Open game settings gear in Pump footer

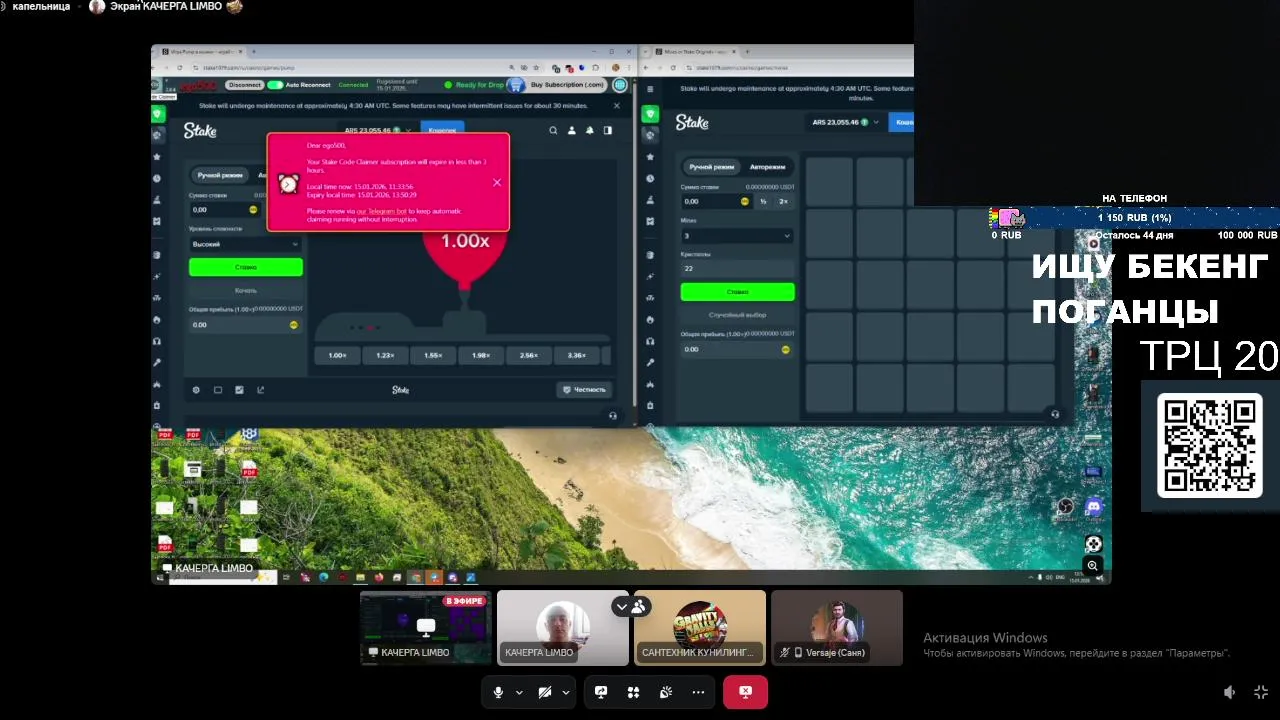coord(196,390)
